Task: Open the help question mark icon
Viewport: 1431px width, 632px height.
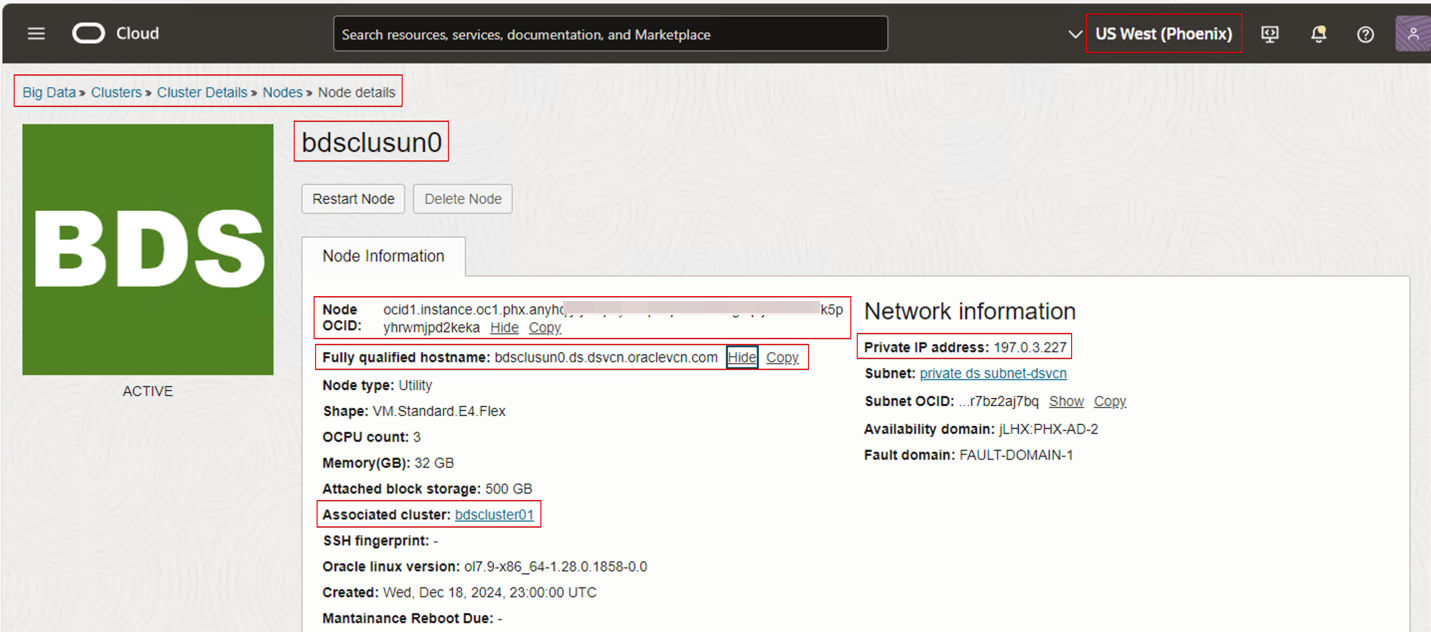Action: (1365, 33)
